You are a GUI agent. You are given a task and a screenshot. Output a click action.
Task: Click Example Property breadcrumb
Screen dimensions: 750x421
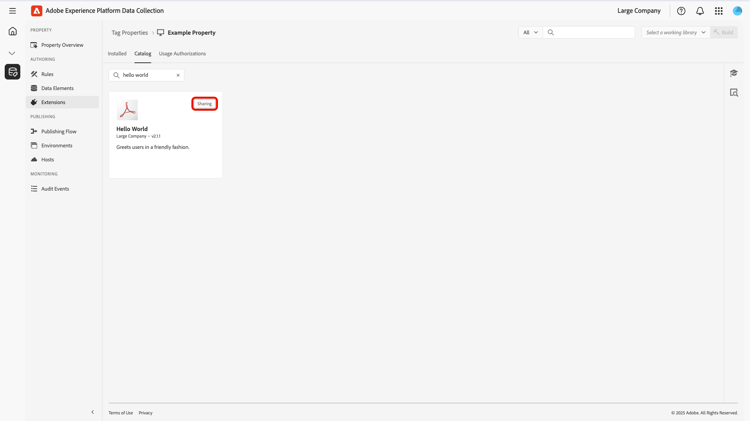[x=191, y=33]
